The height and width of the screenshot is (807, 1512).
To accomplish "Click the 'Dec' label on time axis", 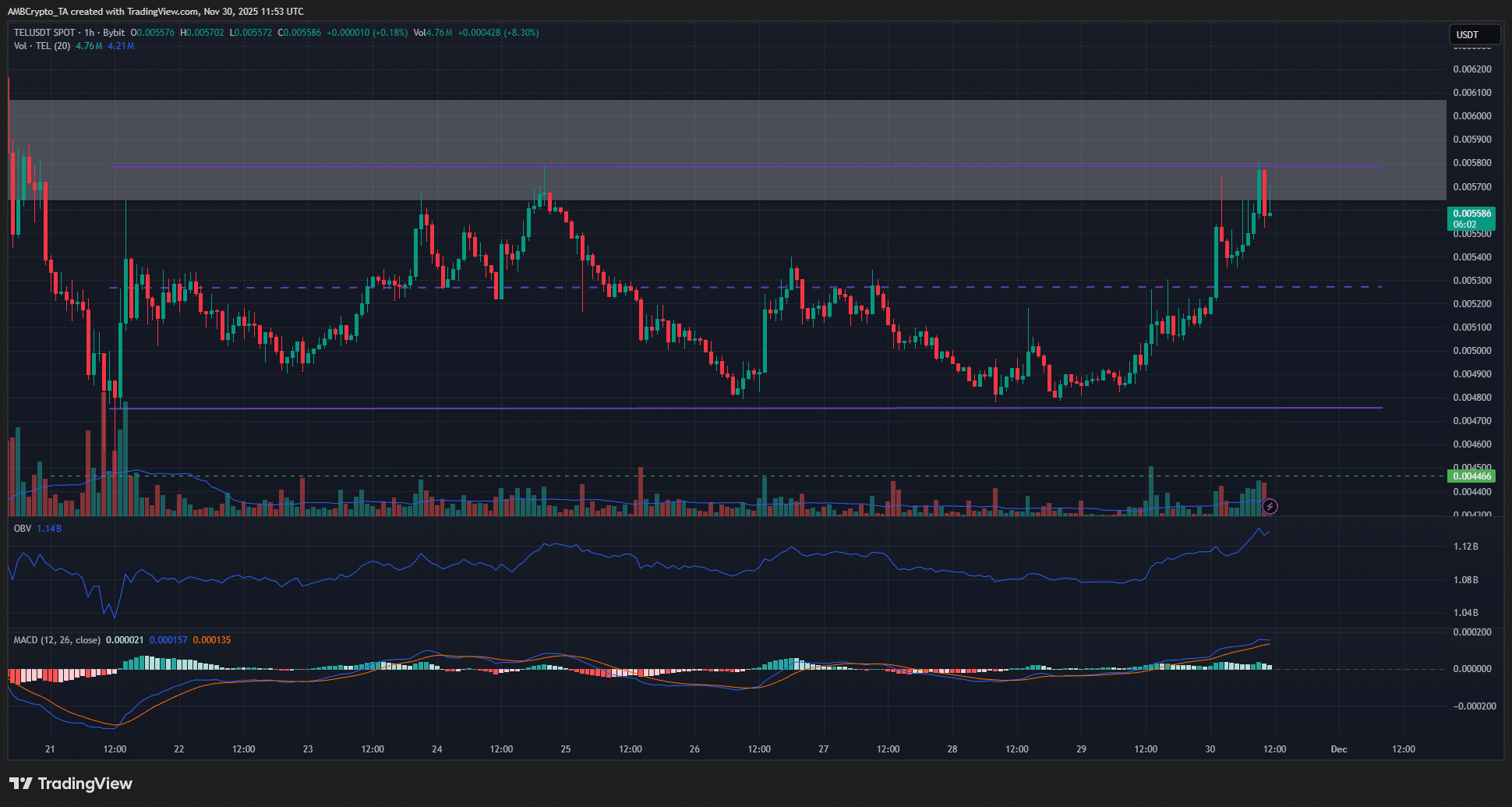I will pyautogui.click(x=1338, y=749).
